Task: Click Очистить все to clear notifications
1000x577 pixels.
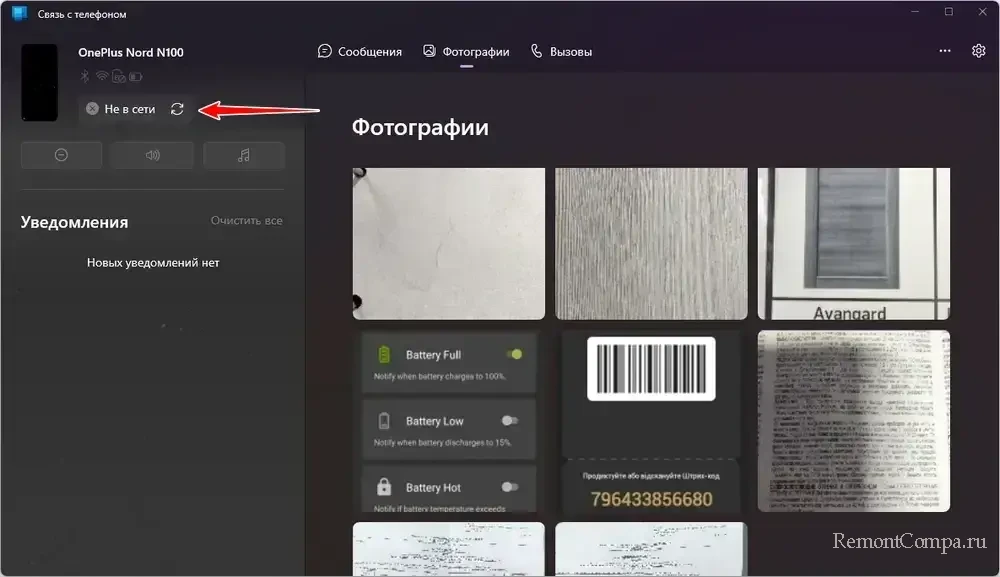Action: (x=246, y=220)
